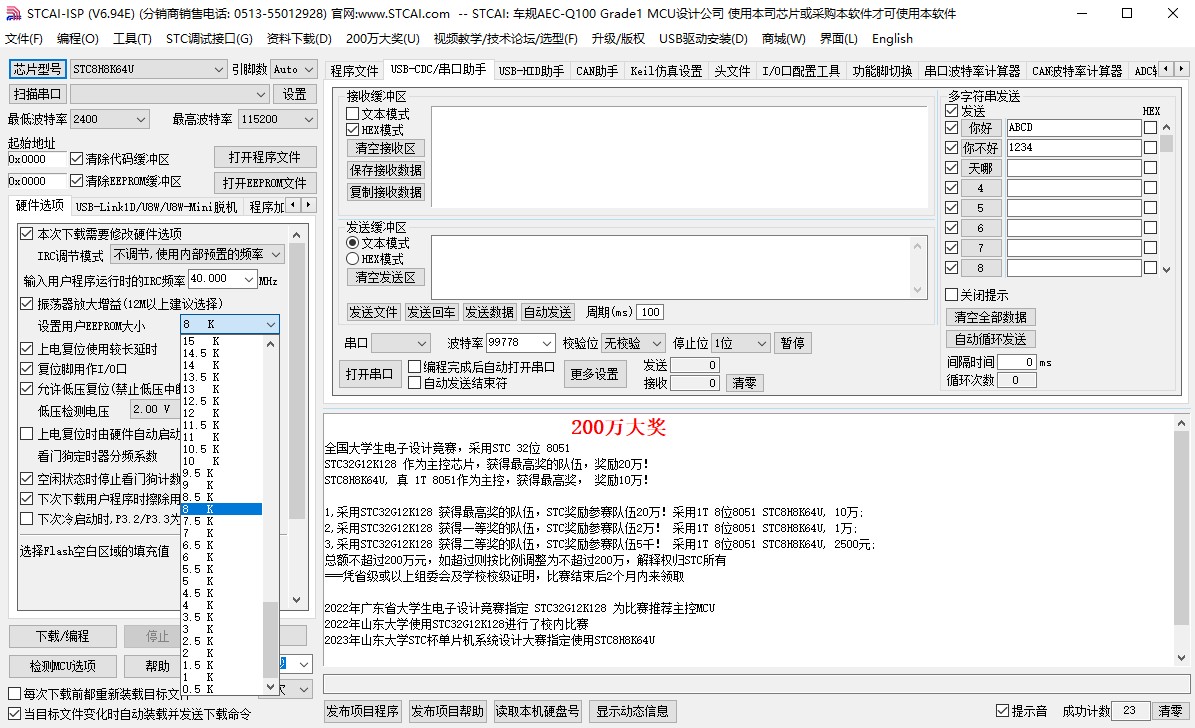Enable 自动发送结束符 checkbox

click(415, 383)
